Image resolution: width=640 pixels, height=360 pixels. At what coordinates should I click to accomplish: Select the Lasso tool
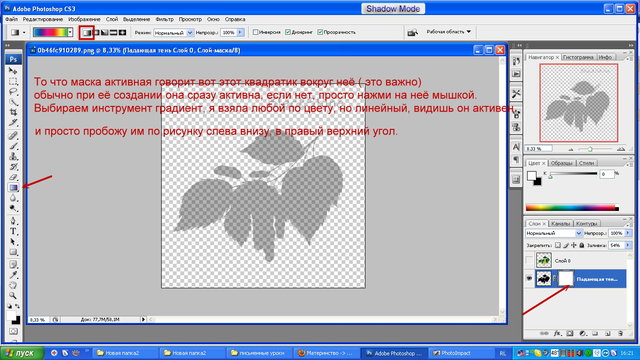click(13, 91)
